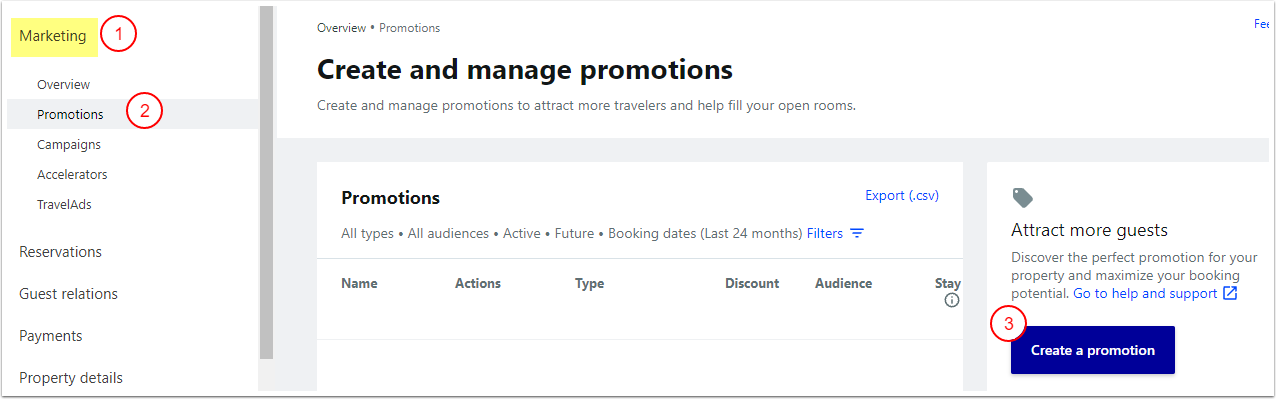This screenshot has height=399, width=1276.
Task: Click the price tag icon above Attract more guests
Action: [1022, 197]
